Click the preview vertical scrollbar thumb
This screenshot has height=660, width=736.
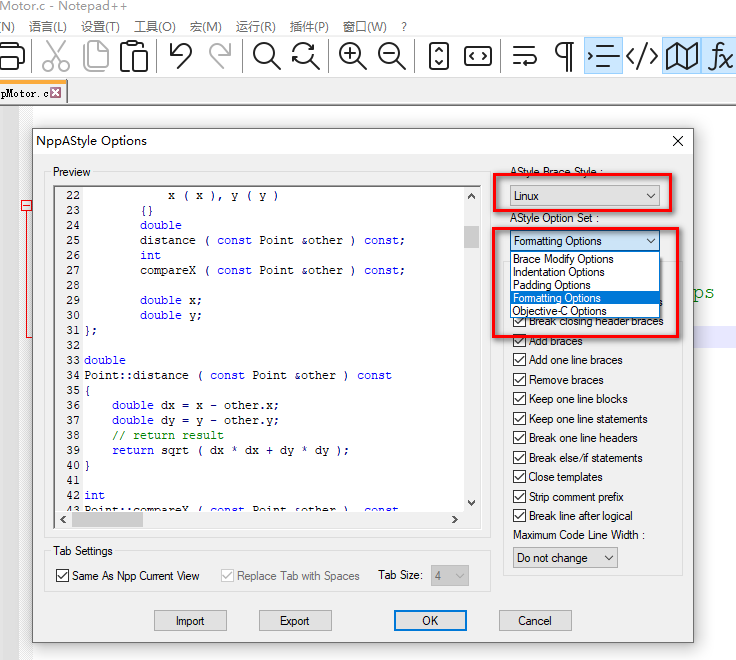pos(471,237)
